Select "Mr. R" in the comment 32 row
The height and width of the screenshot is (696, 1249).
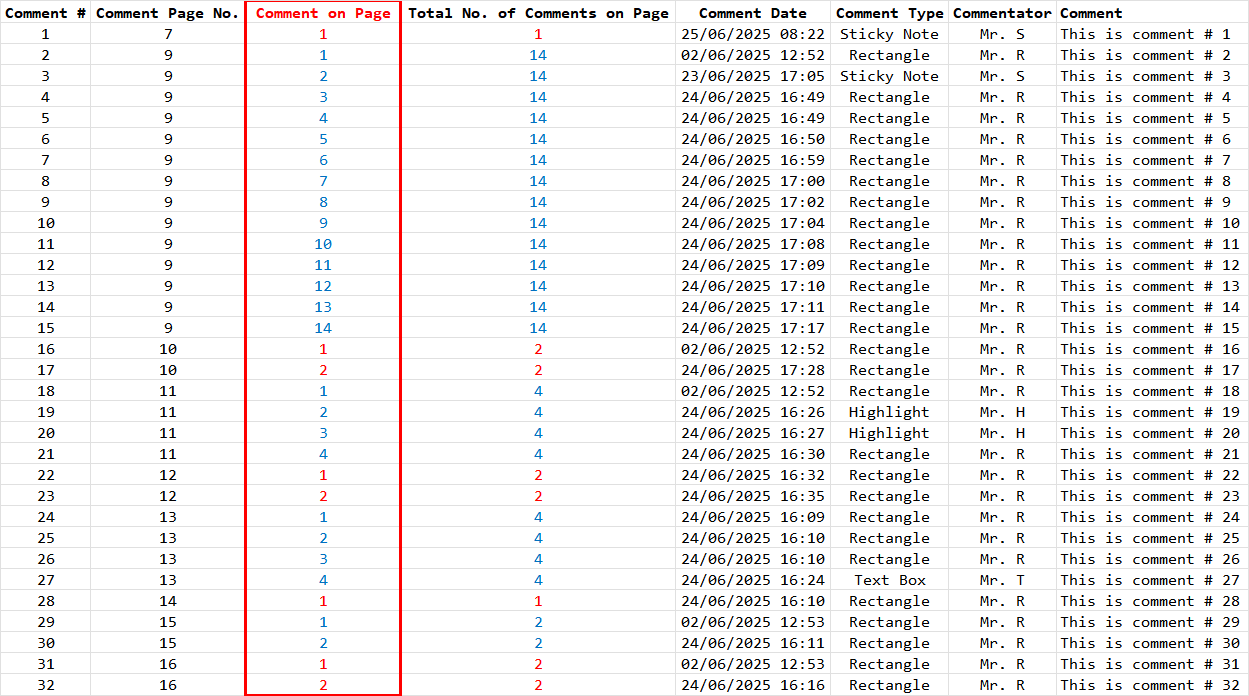1002,685
